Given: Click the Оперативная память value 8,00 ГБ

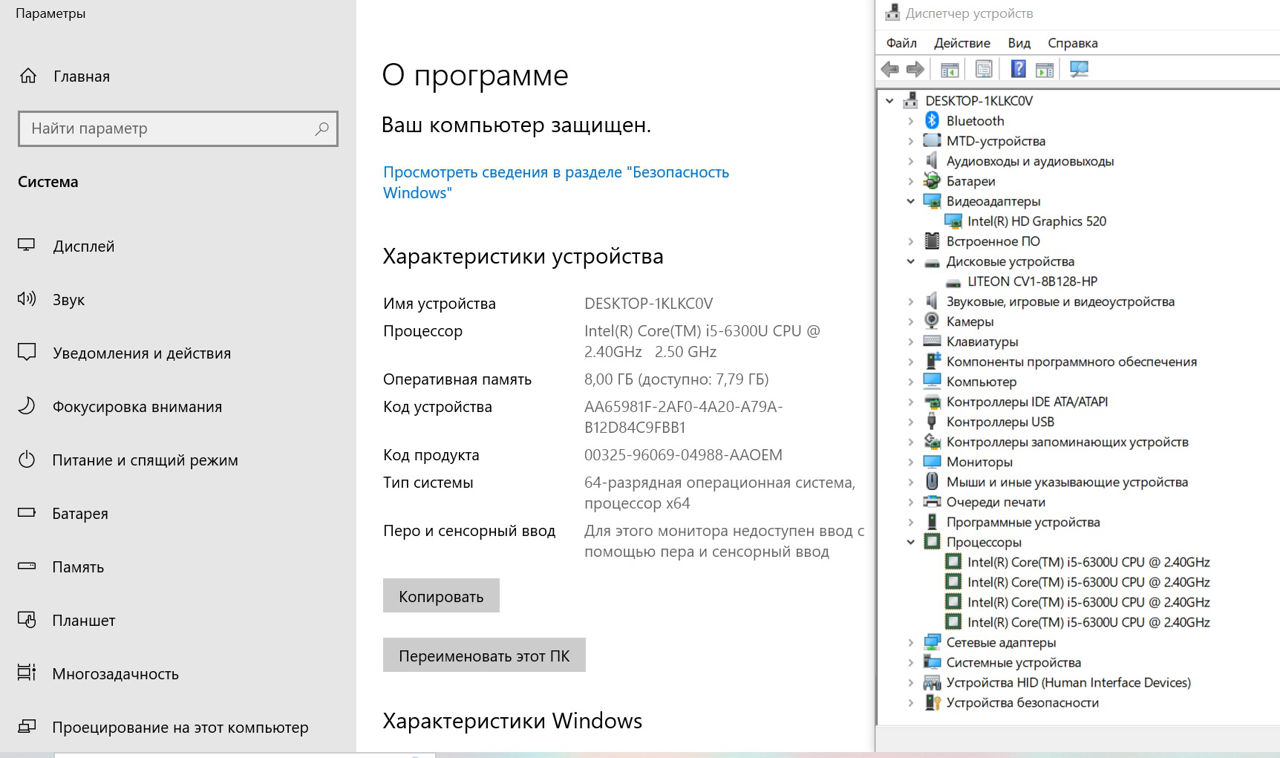Looking at the screenshot, I should [676, 379].
